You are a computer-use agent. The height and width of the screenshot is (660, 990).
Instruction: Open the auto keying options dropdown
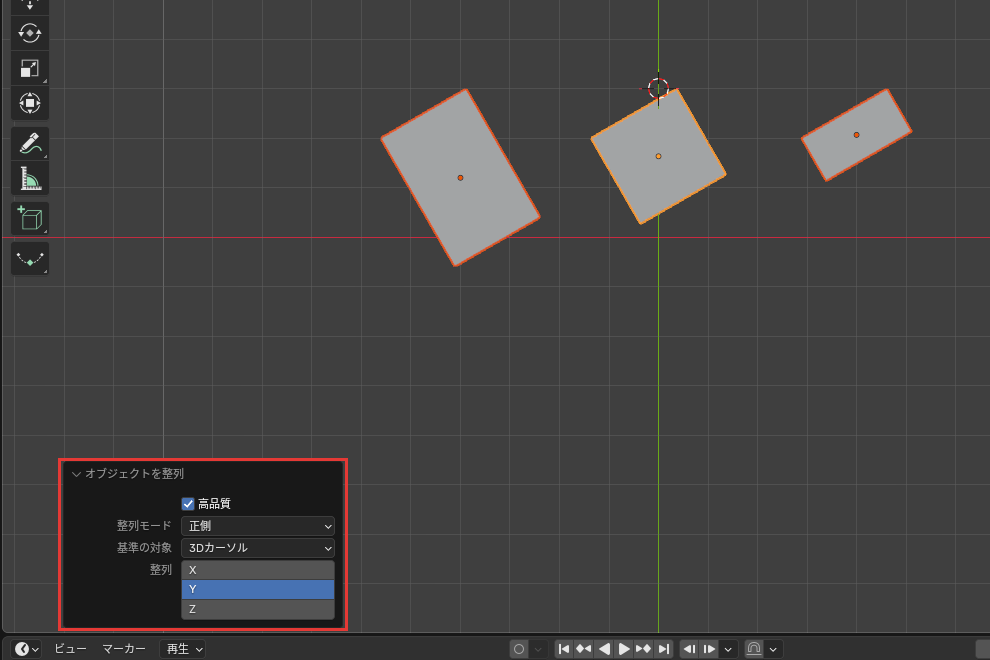click(x=538, y=649)
